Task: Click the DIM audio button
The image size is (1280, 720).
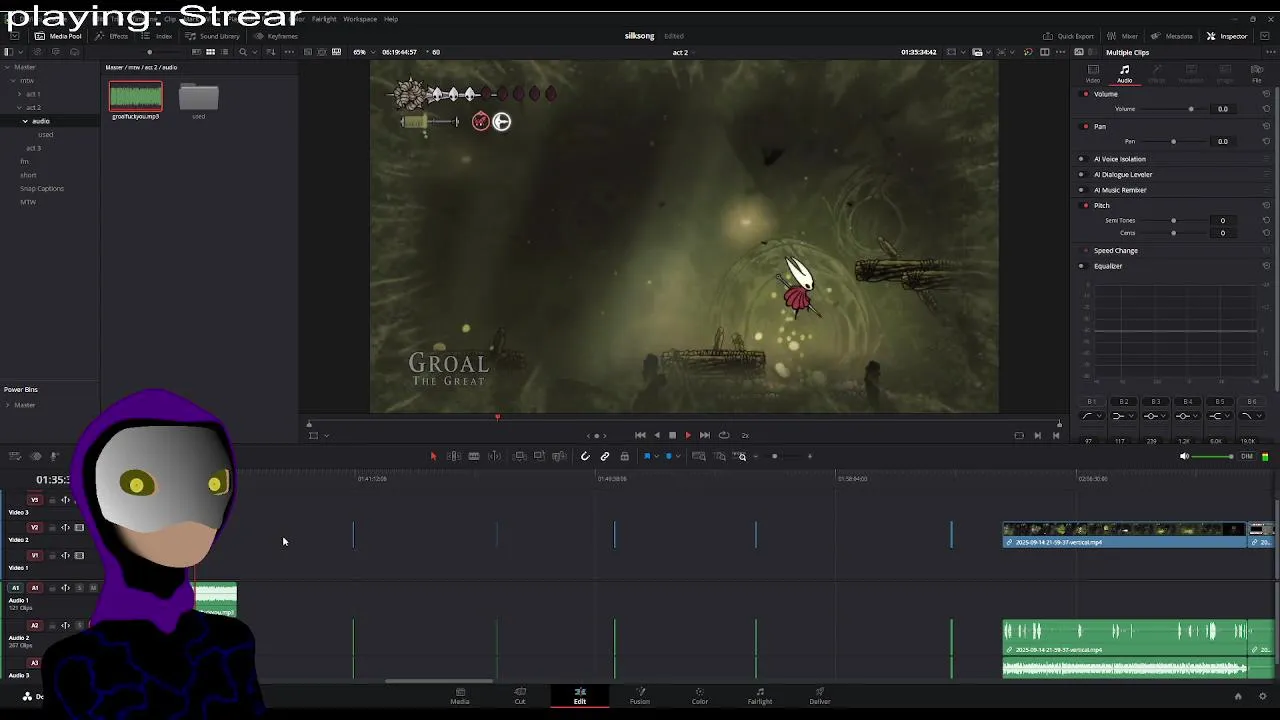Action: point(1246,457)
